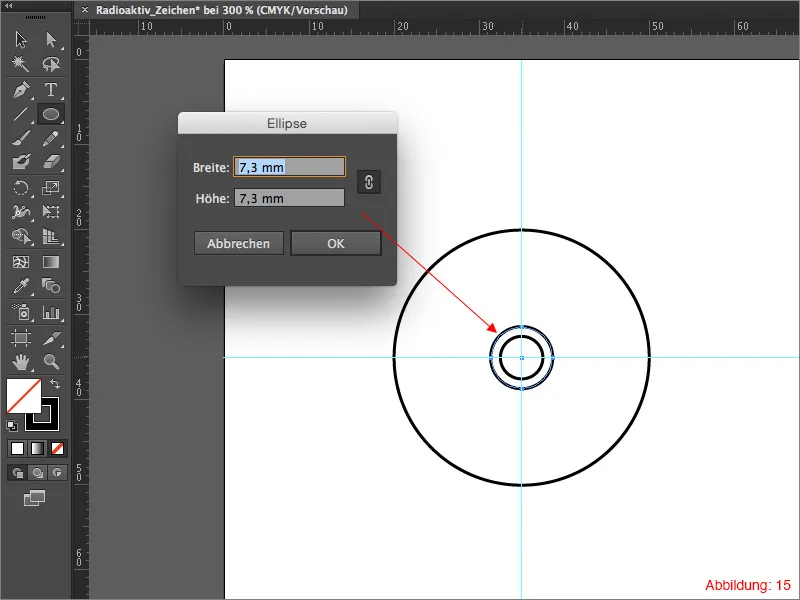Enable Draw Inside mode

[57, 472]
